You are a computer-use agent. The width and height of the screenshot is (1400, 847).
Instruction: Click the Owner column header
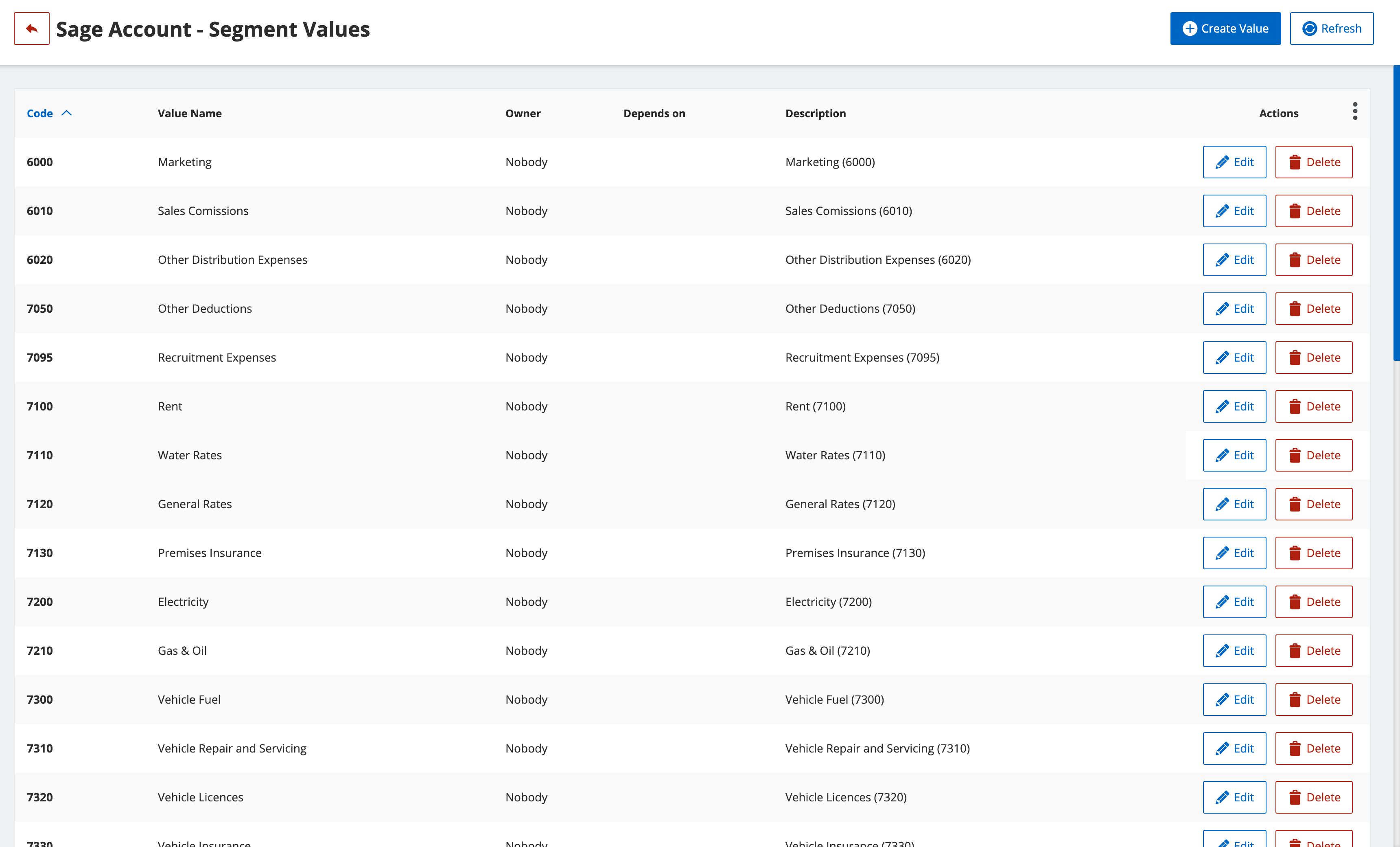click(523, 113)
